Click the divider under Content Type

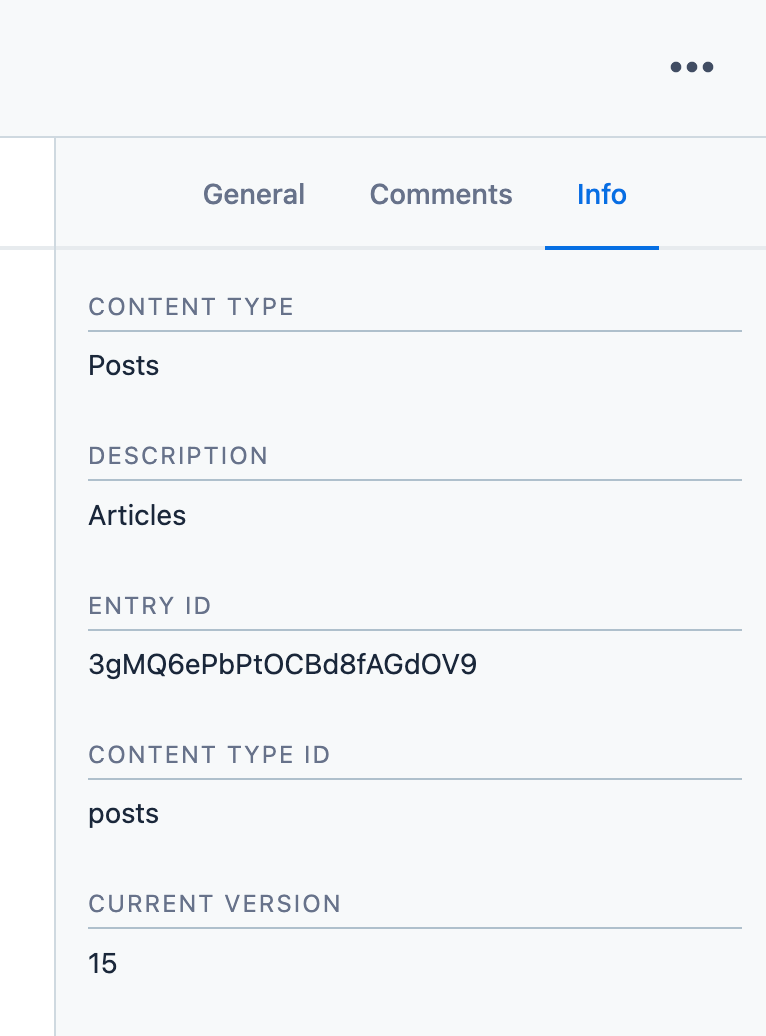coord(415,326)
